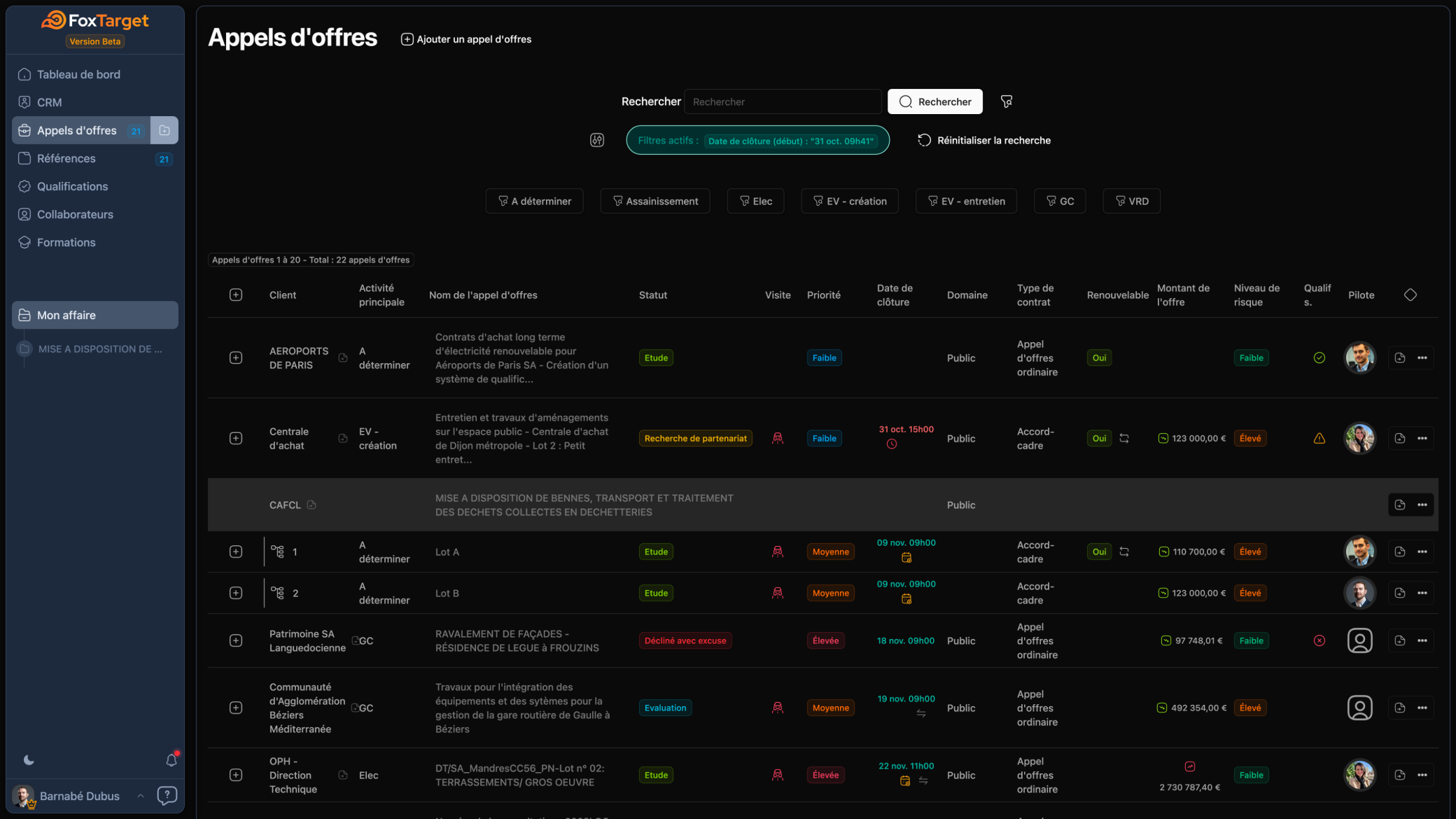
Task: Click the clock icon next to 31 oct. 15h00
Action: [892, 443]
